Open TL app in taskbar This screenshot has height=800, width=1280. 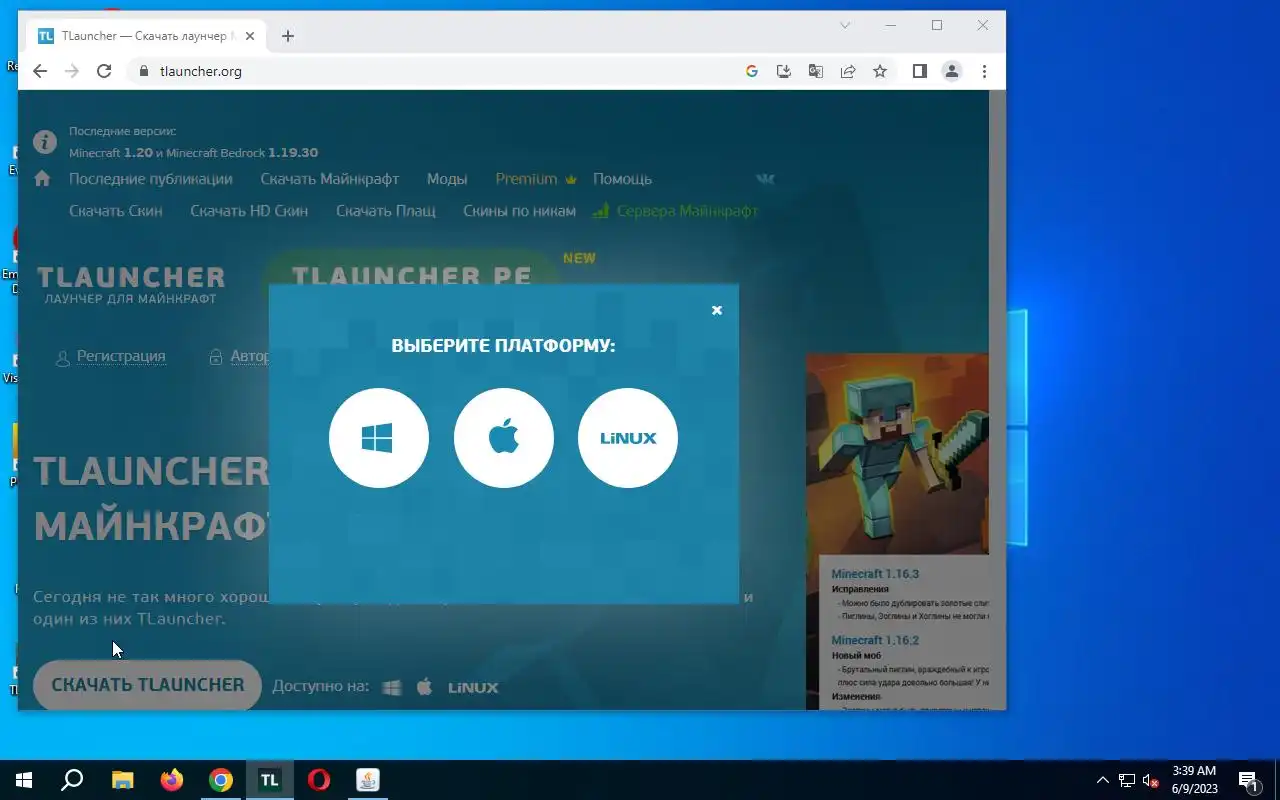(x=270, y=780)
